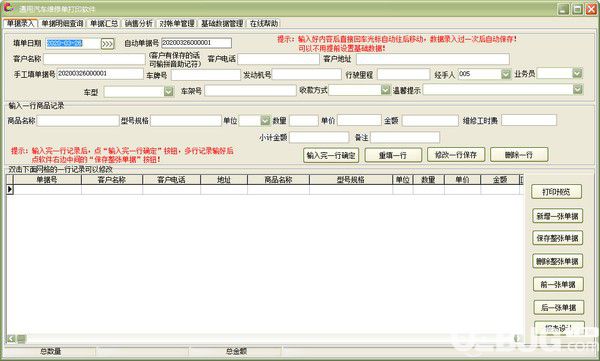Click the 单据号 column header

click(x=47, y=179)
